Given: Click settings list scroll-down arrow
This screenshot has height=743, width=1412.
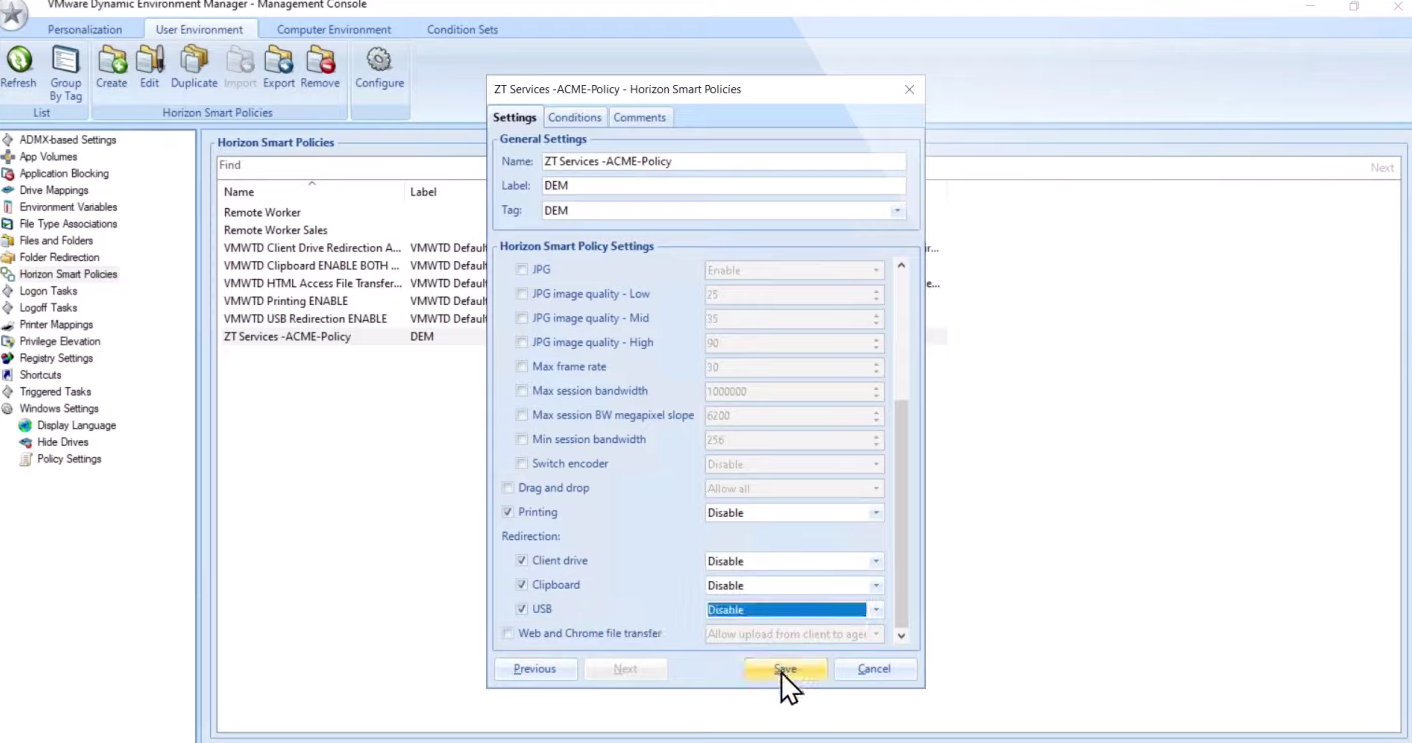Looking at the screenshot, I should [x=901, y=635].
